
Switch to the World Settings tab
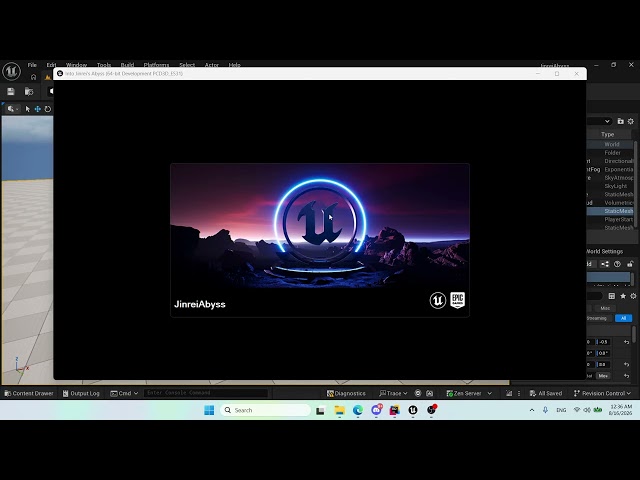click(x=604, y=251)
